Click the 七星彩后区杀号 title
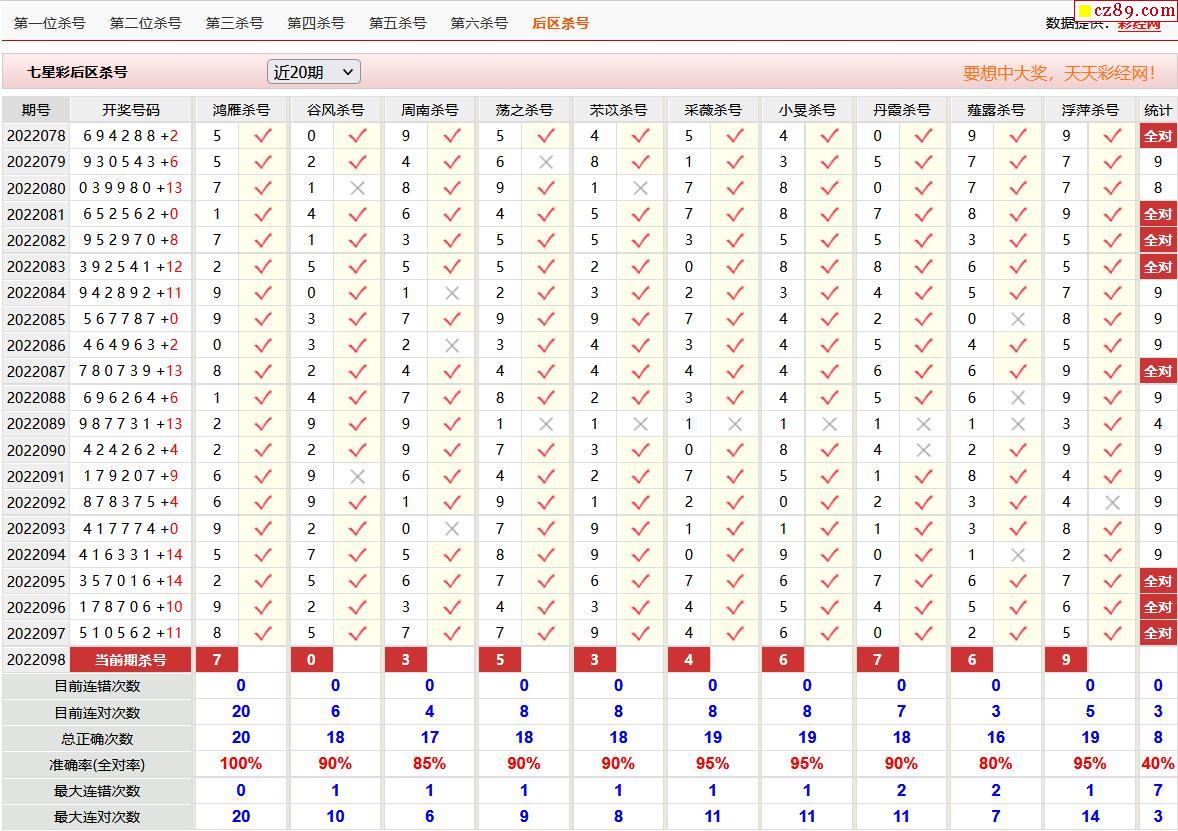The image size is (1178, 831). (77, 72)
